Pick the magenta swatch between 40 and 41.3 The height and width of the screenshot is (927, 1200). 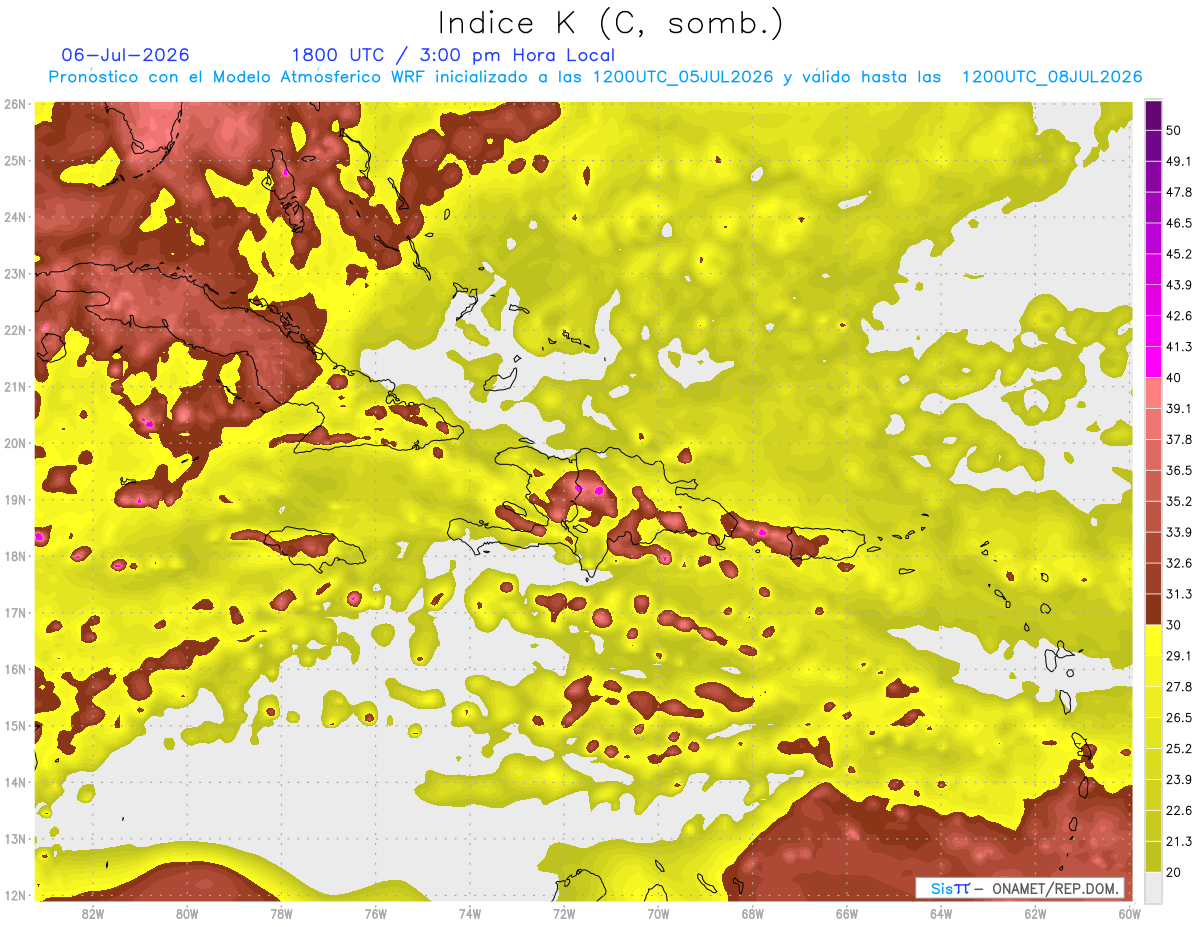[x=1153, y=362]
